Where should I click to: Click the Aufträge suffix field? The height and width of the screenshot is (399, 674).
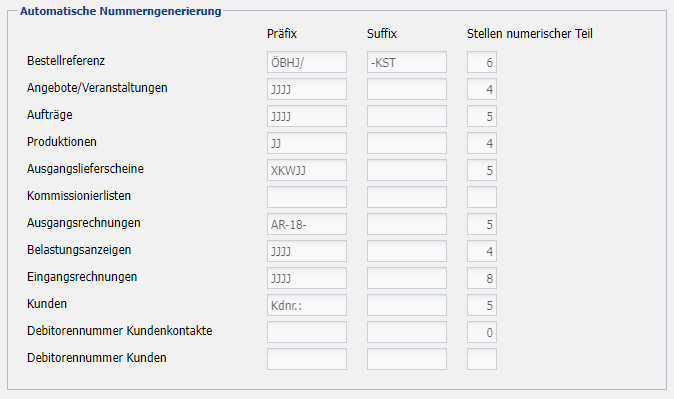coord(407,117)
